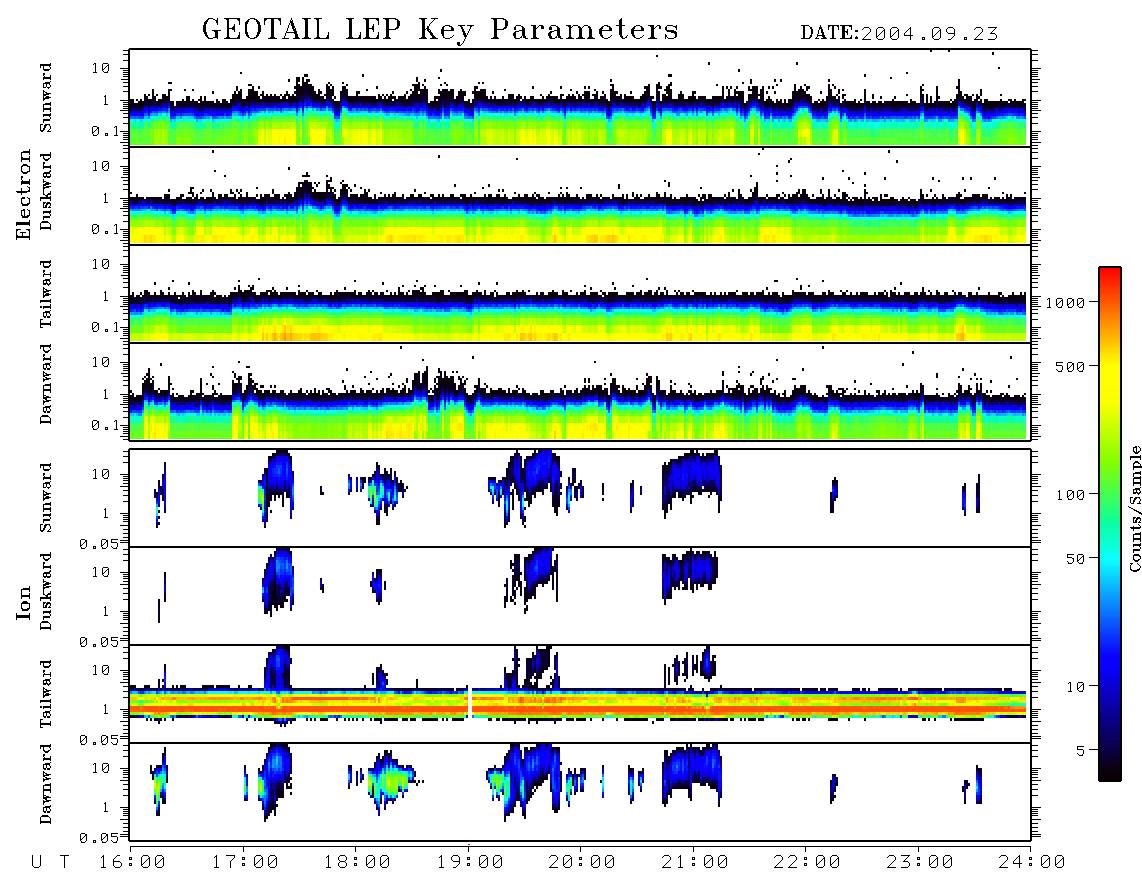Click the Electron Dawnward spectrogram panel
This screenshot has height=880, width=1142.
pos(580,391)
